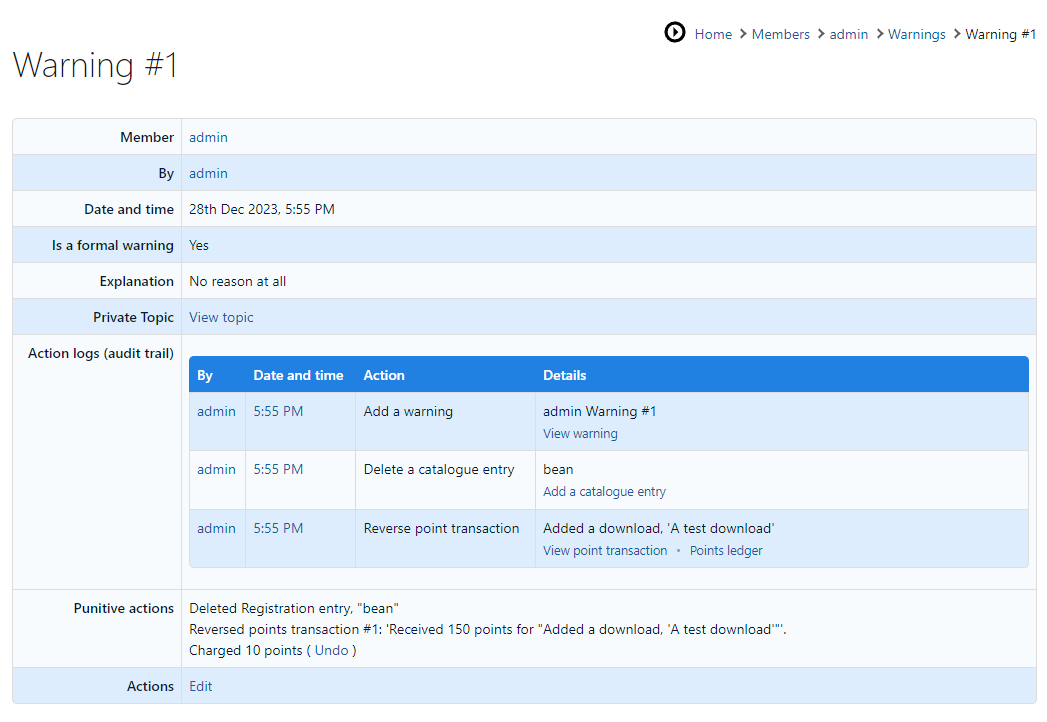Click the 'Date and time' column header
The height and width of the screenshot is (722, 1047).
point(298,375)
